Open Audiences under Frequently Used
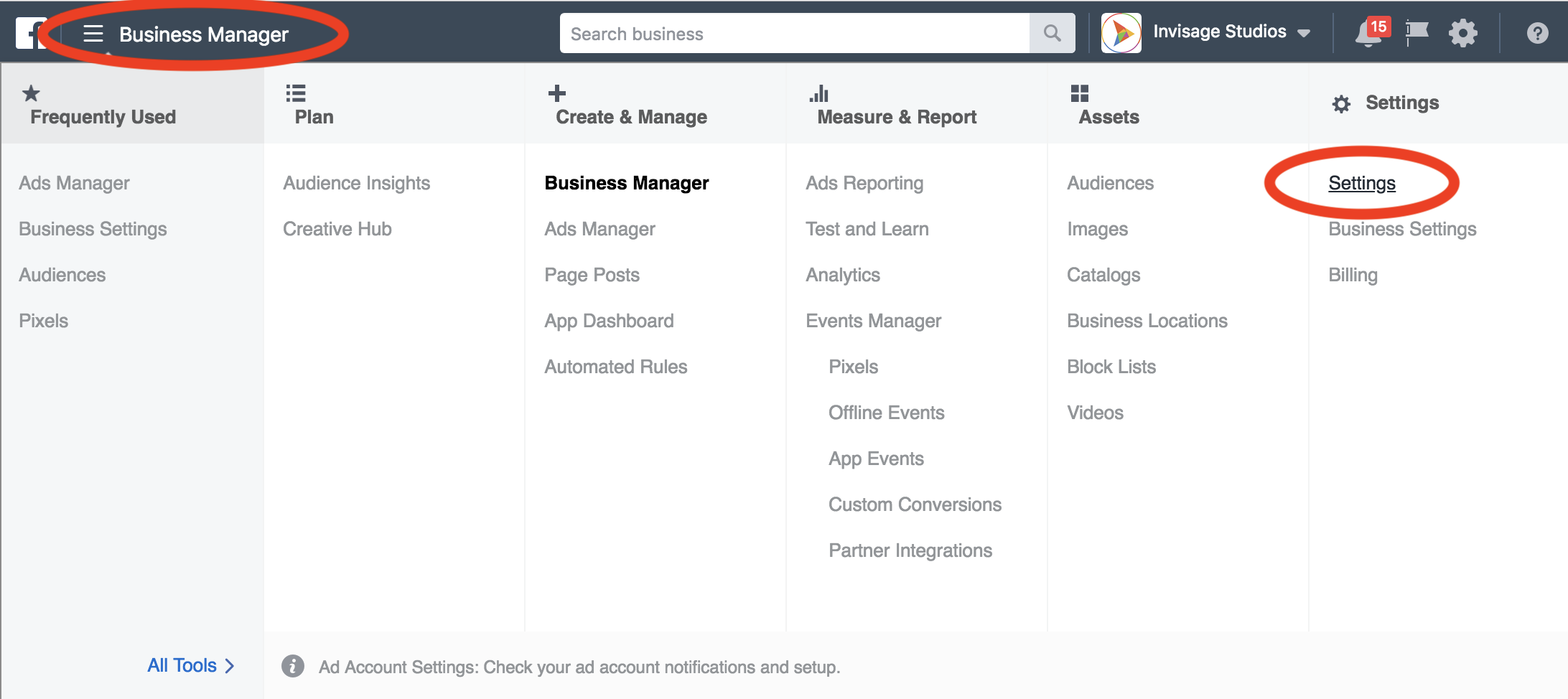 62,275
